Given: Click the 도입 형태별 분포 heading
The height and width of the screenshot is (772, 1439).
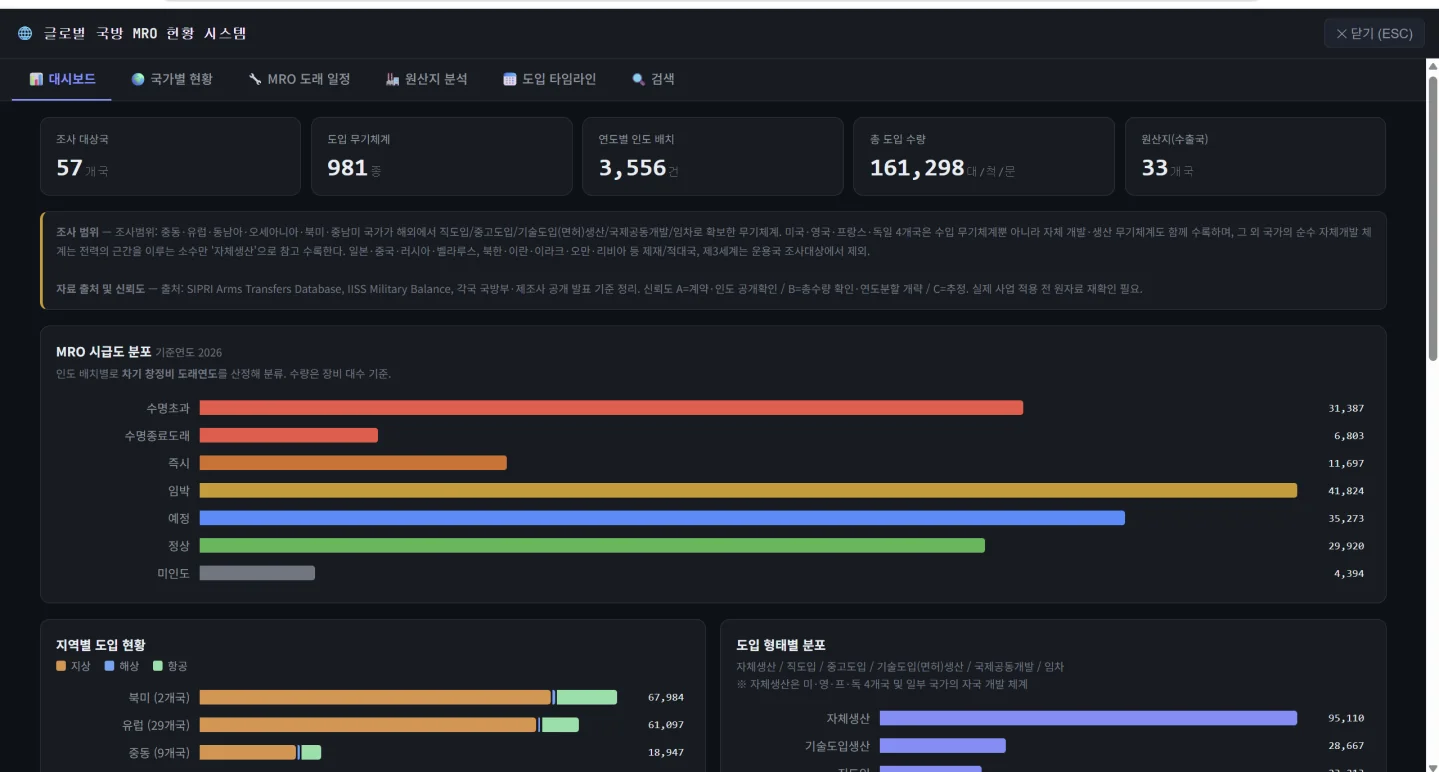Looking at the screenshot, I should pyautogui.click(x=781, y=645).
